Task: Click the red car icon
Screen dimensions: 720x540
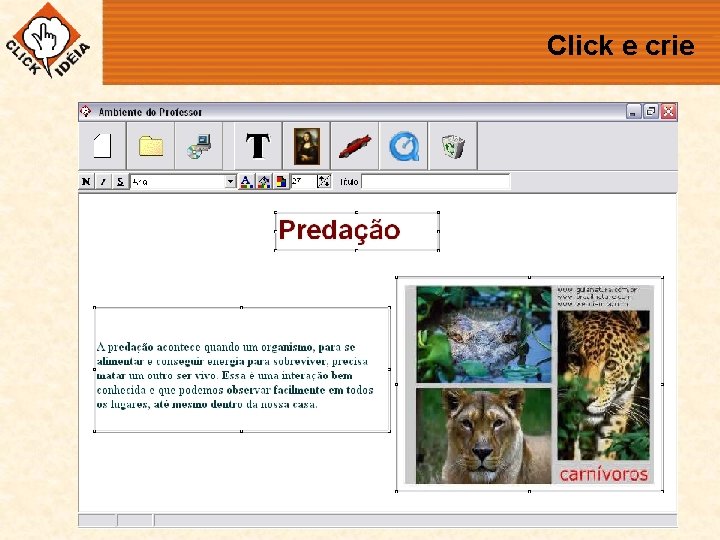Action: click(x=355, y=146)
